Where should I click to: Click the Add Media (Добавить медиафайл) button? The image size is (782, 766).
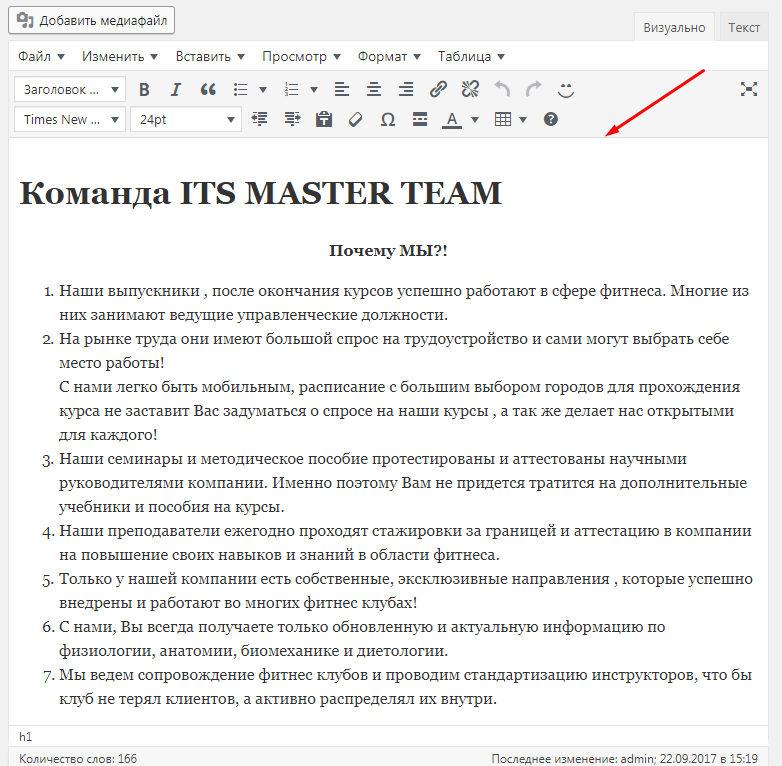point(92,20)
